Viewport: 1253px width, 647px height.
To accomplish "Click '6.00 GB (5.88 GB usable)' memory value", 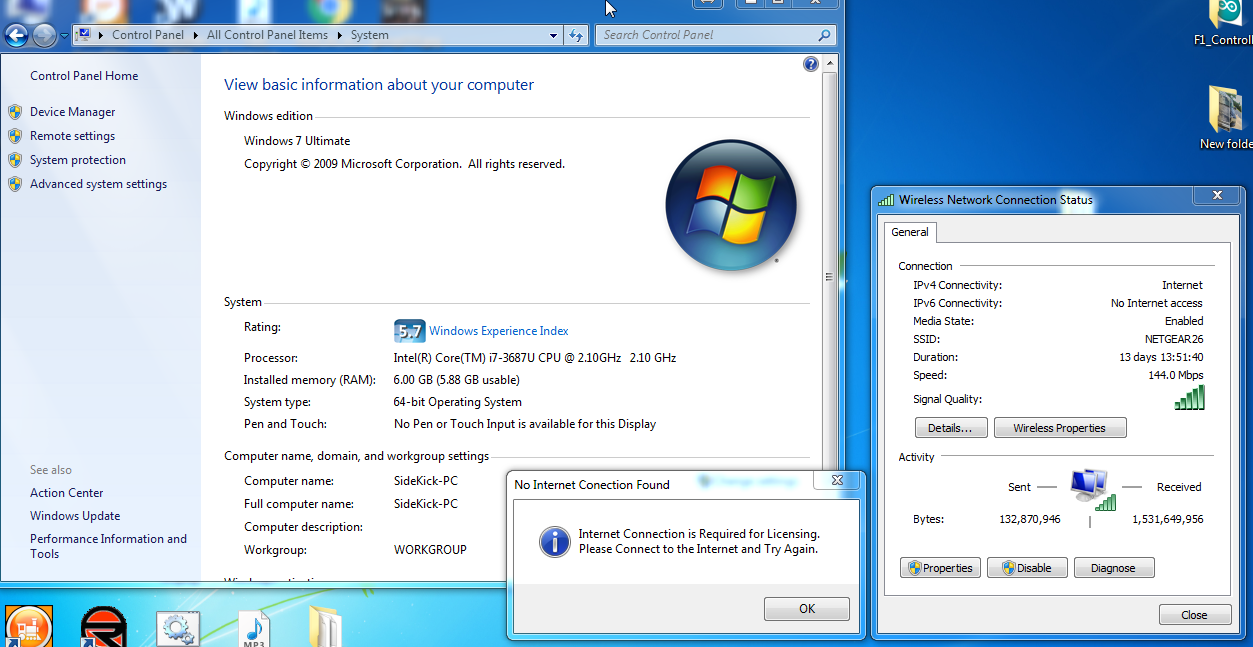I will [x=456, y=380].
